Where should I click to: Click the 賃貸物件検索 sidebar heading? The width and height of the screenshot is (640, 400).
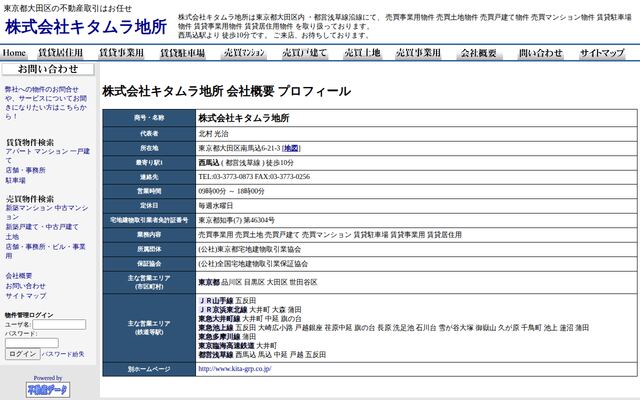(x=30, y=142)
